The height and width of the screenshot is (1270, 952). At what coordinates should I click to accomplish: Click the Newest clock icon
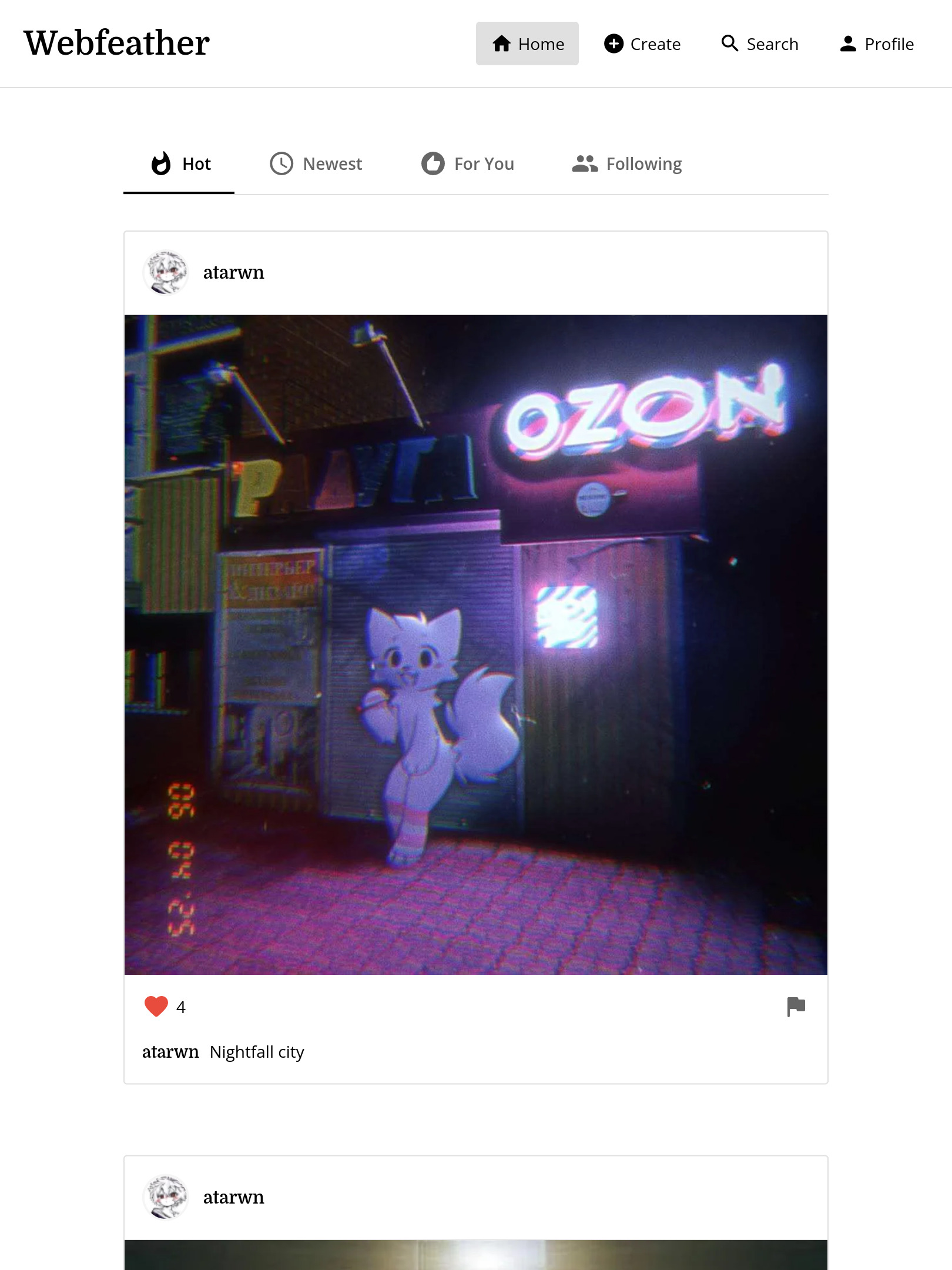click(x=281, y=163)
